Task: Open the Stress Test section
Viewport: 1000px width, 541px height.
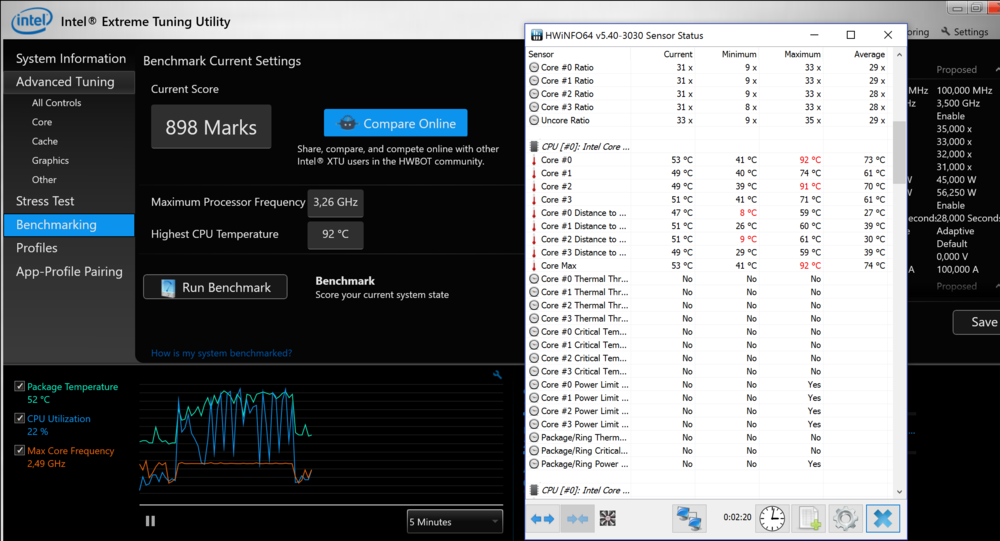Action: point(45,201)
